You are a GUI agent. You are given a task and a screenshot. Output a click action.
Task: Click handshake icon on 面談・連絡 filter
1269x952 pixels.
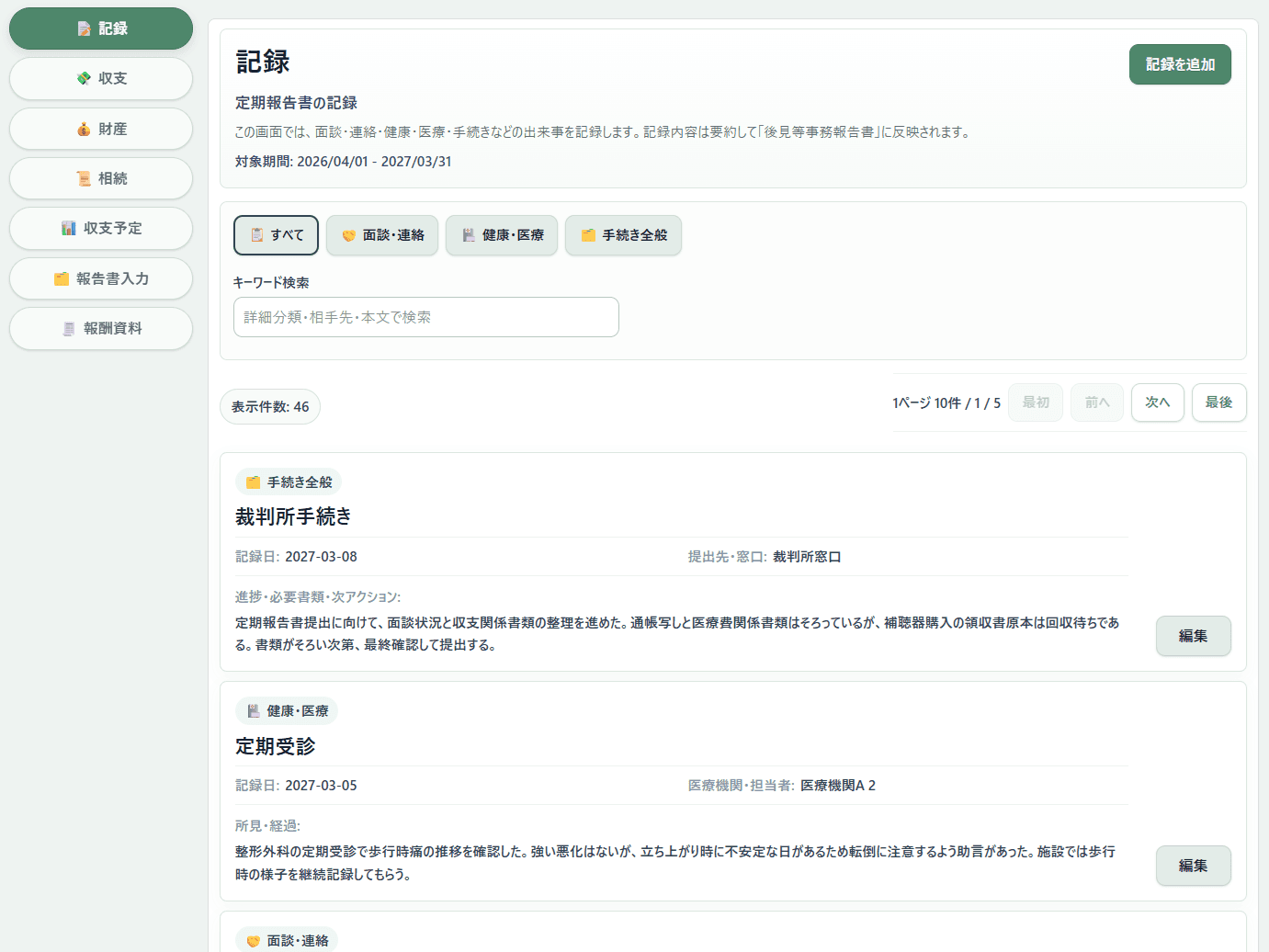point(349,235)
